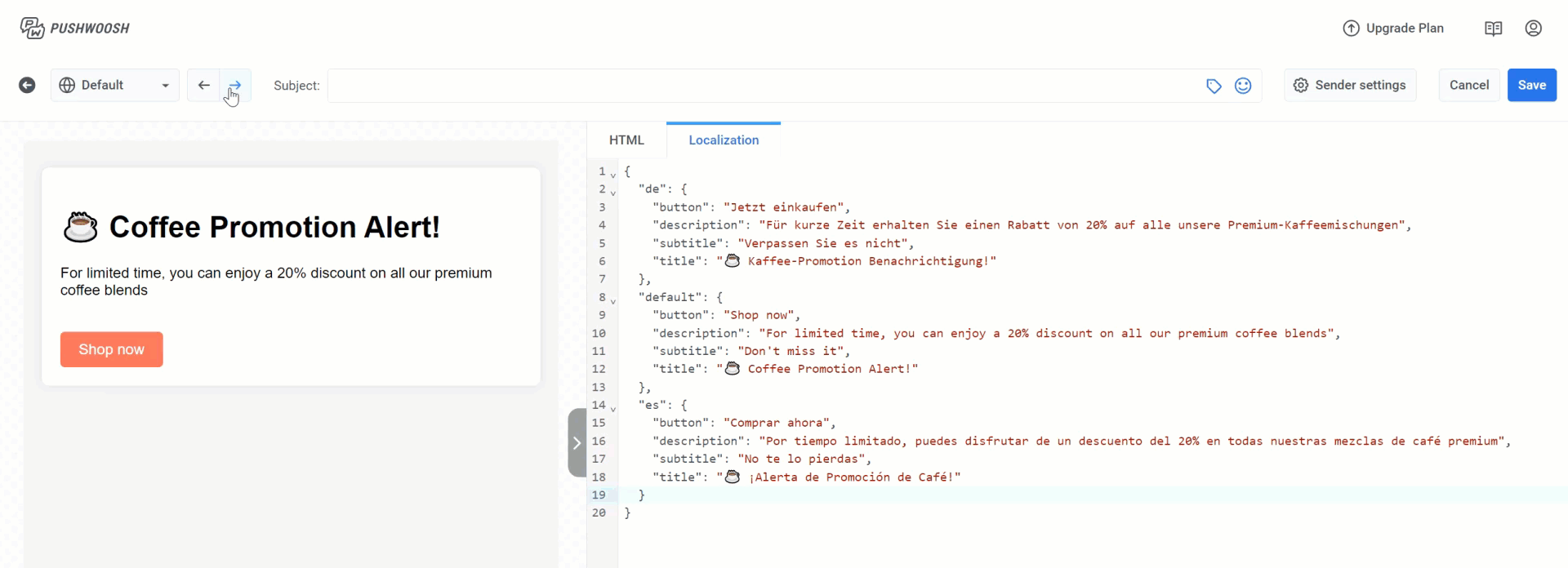Click the redo right arrow button
This screenshot has height=568, width=1568.
coord(235,86)
